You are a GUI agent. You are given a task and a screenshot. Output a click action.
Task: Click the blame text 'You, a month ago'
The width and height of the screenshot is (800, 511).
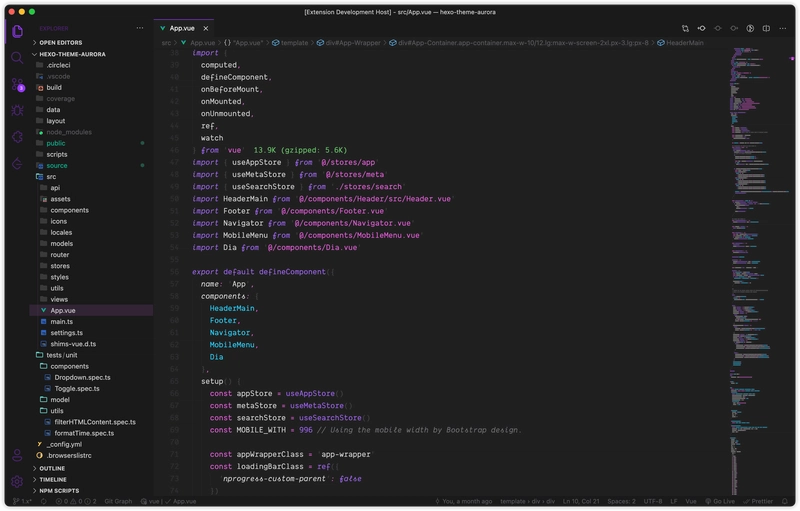click(x=464, y=502)
